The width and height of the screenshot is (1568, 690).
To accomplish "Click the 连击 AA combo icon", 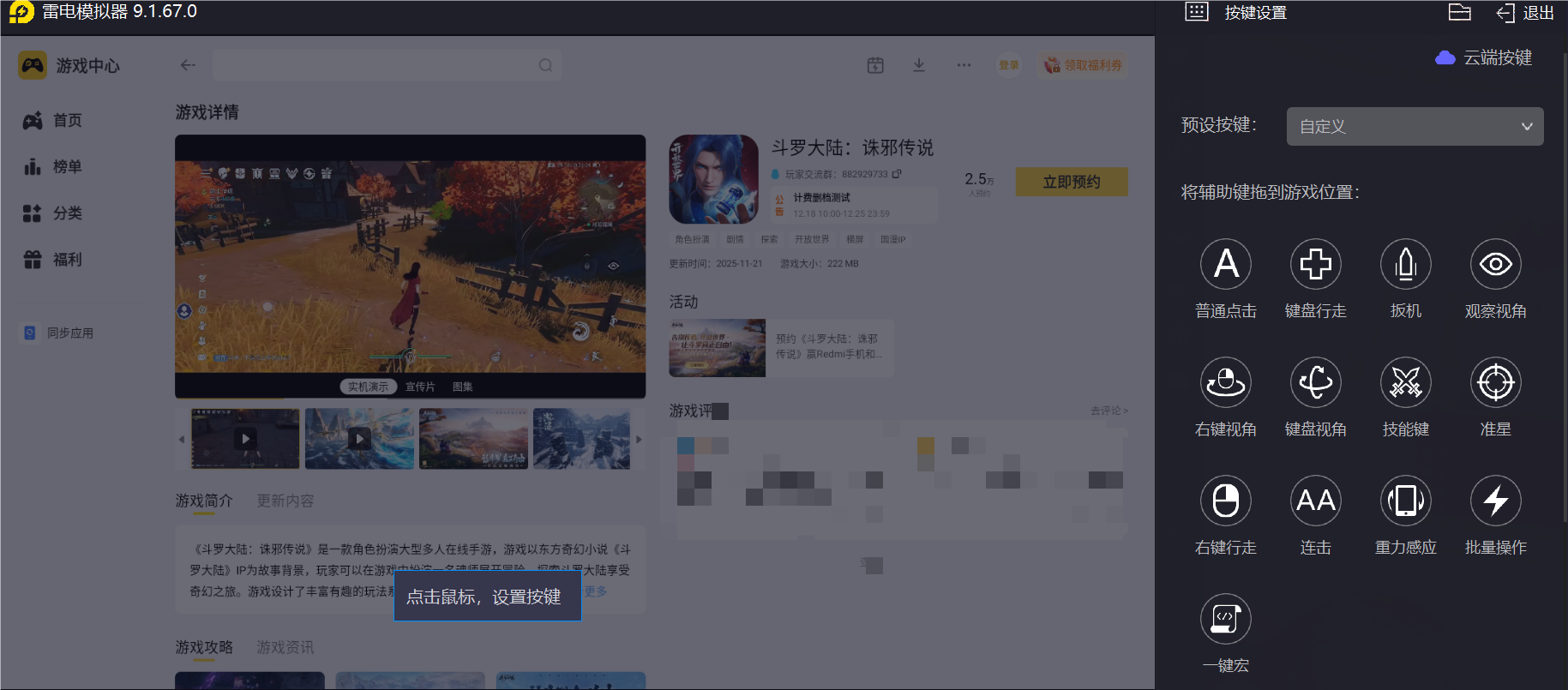I will coord(1315,501).
